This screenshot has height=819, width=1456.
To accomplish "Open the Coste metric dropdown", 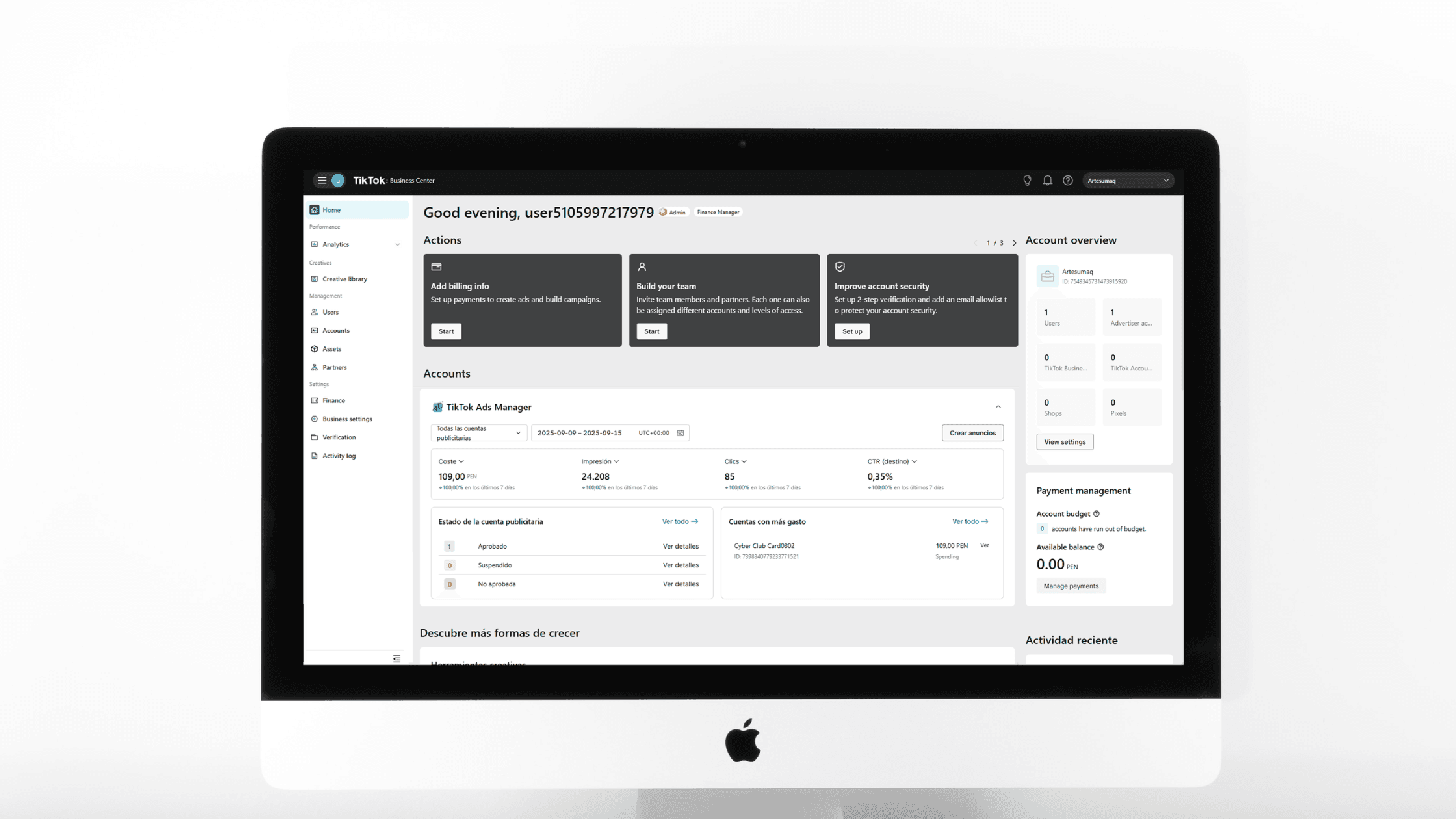I will [x=451, y=461].
